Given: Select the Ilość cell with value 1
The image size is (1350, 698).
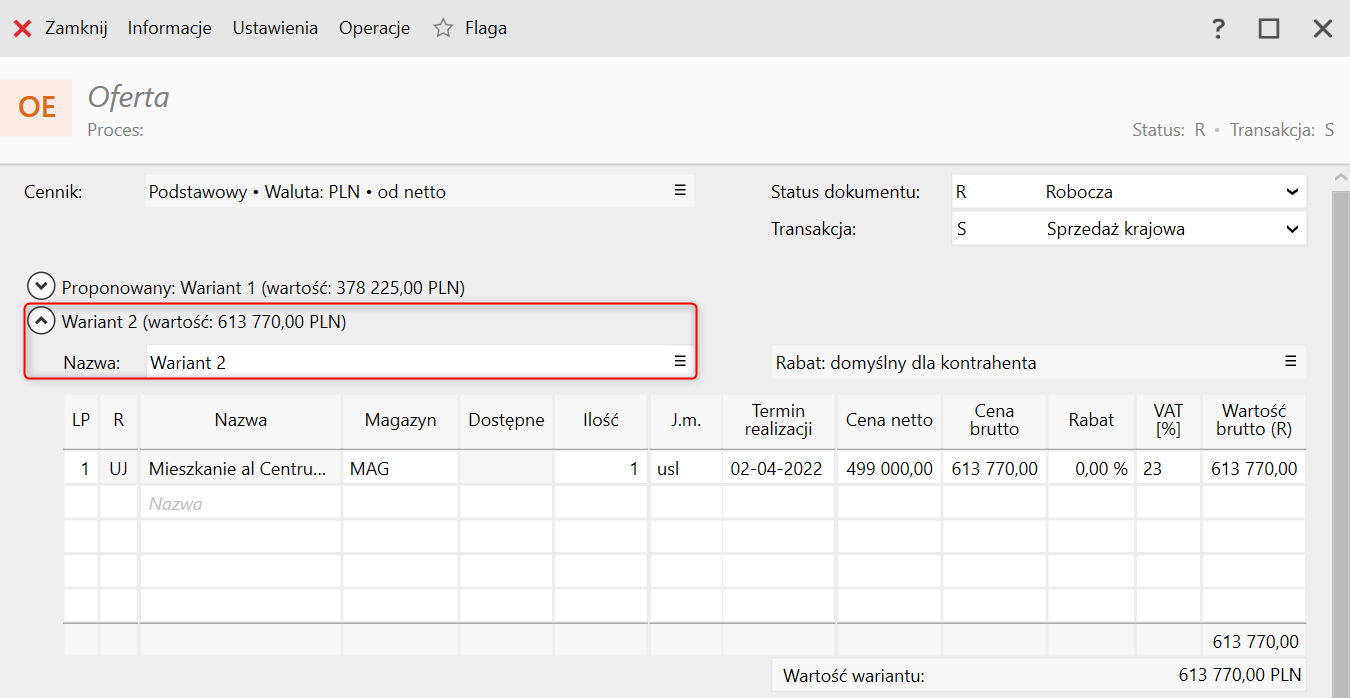Looking at the screenshot, I should coord(601,468).
